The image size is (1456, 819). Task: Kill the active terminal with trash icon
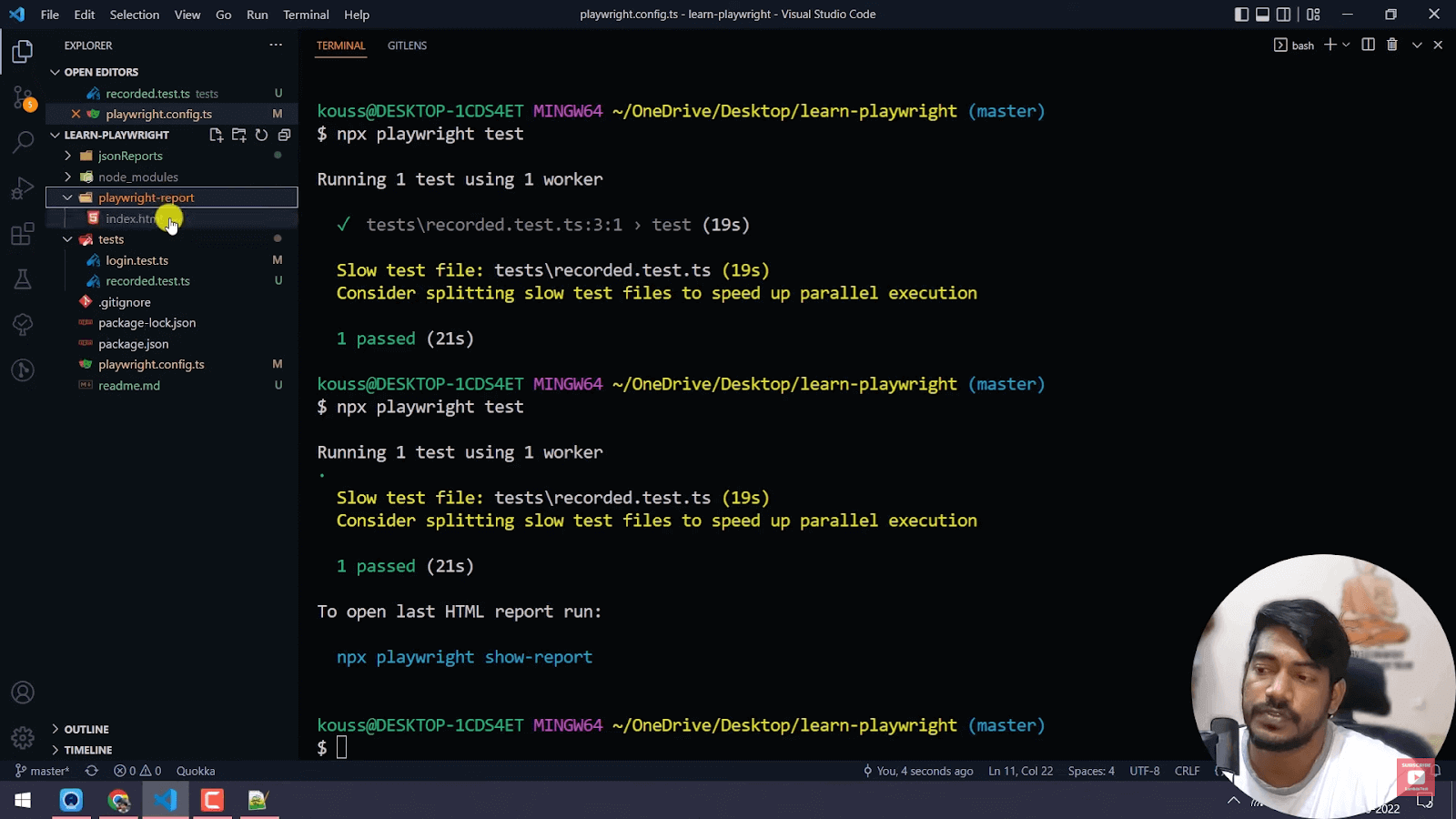coord(1391,45)
